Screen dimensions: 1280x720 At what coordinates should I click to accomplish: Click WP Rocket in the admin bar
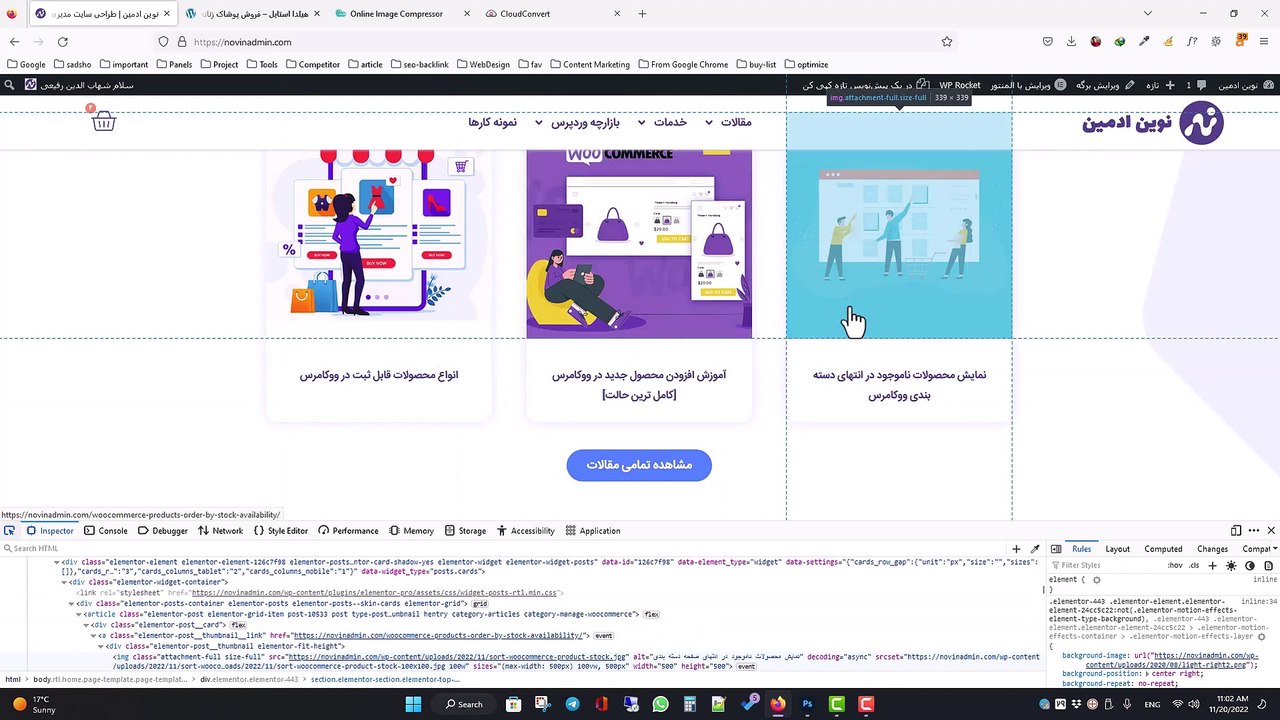960,85
